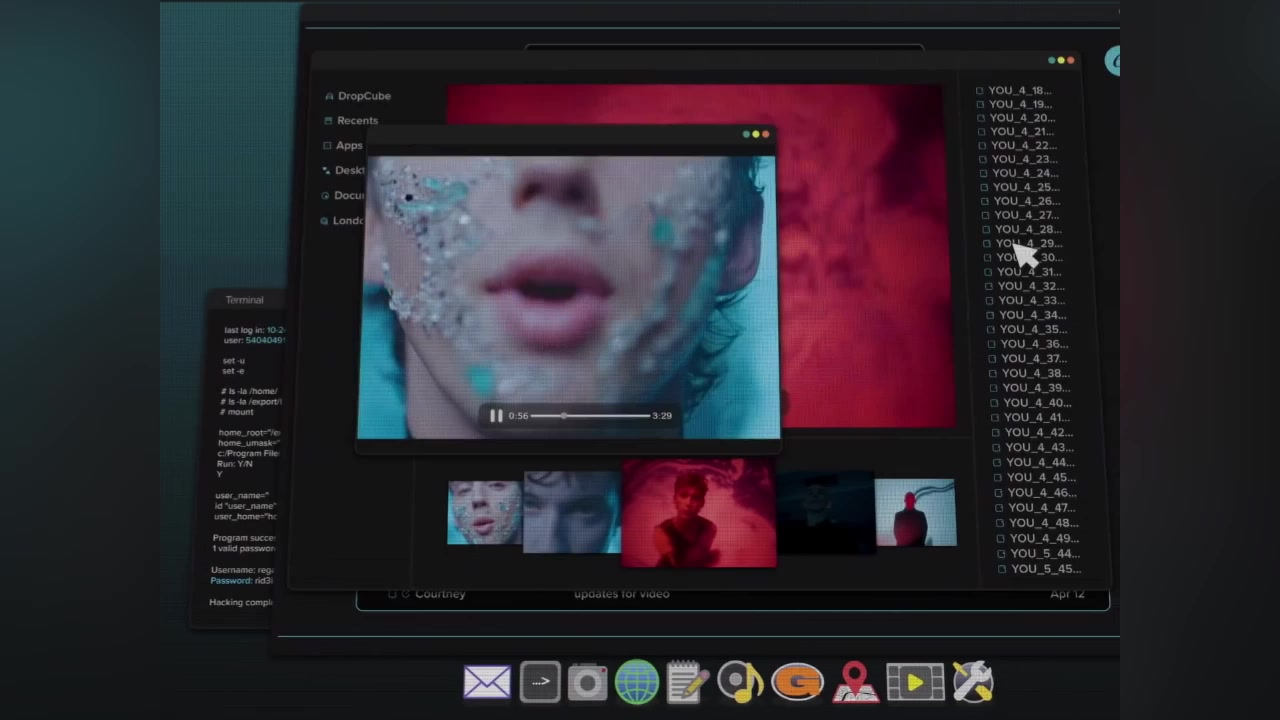Pause the playing video
This screenshot has width=1280, height=720.
click(x=496, y=416)
